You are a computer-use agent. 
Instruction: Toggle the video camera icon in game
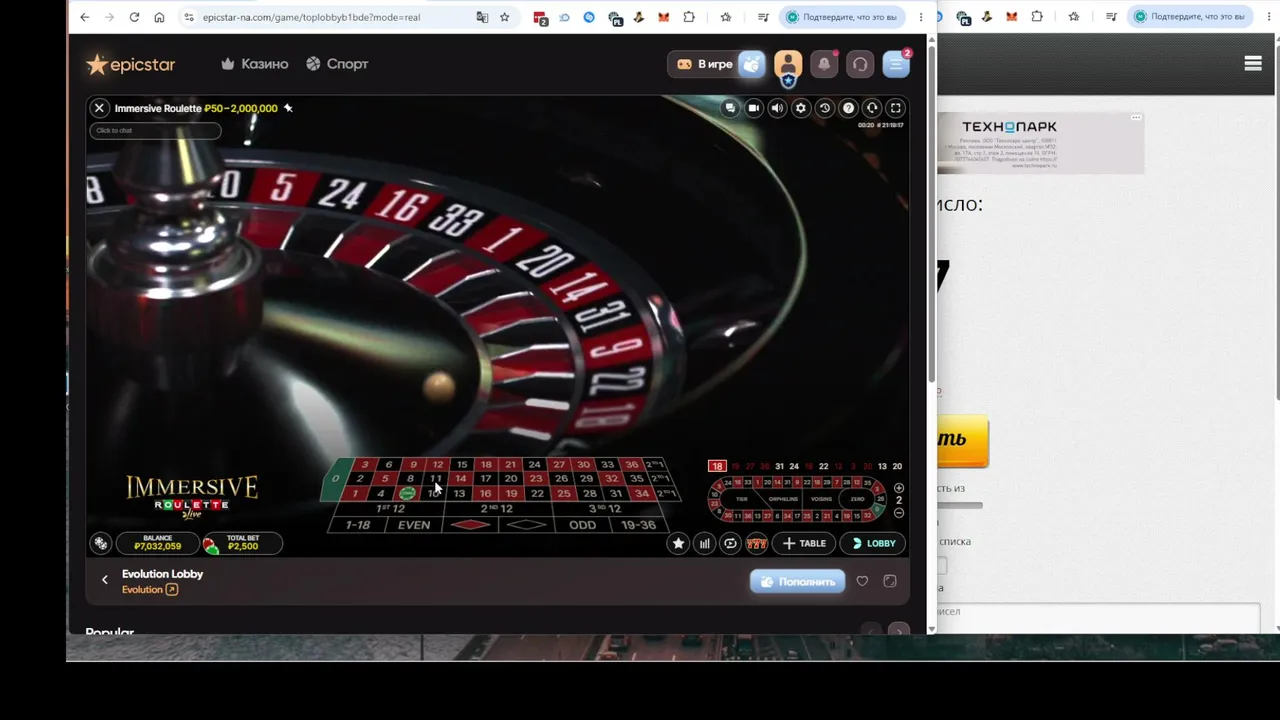[754, 108]
